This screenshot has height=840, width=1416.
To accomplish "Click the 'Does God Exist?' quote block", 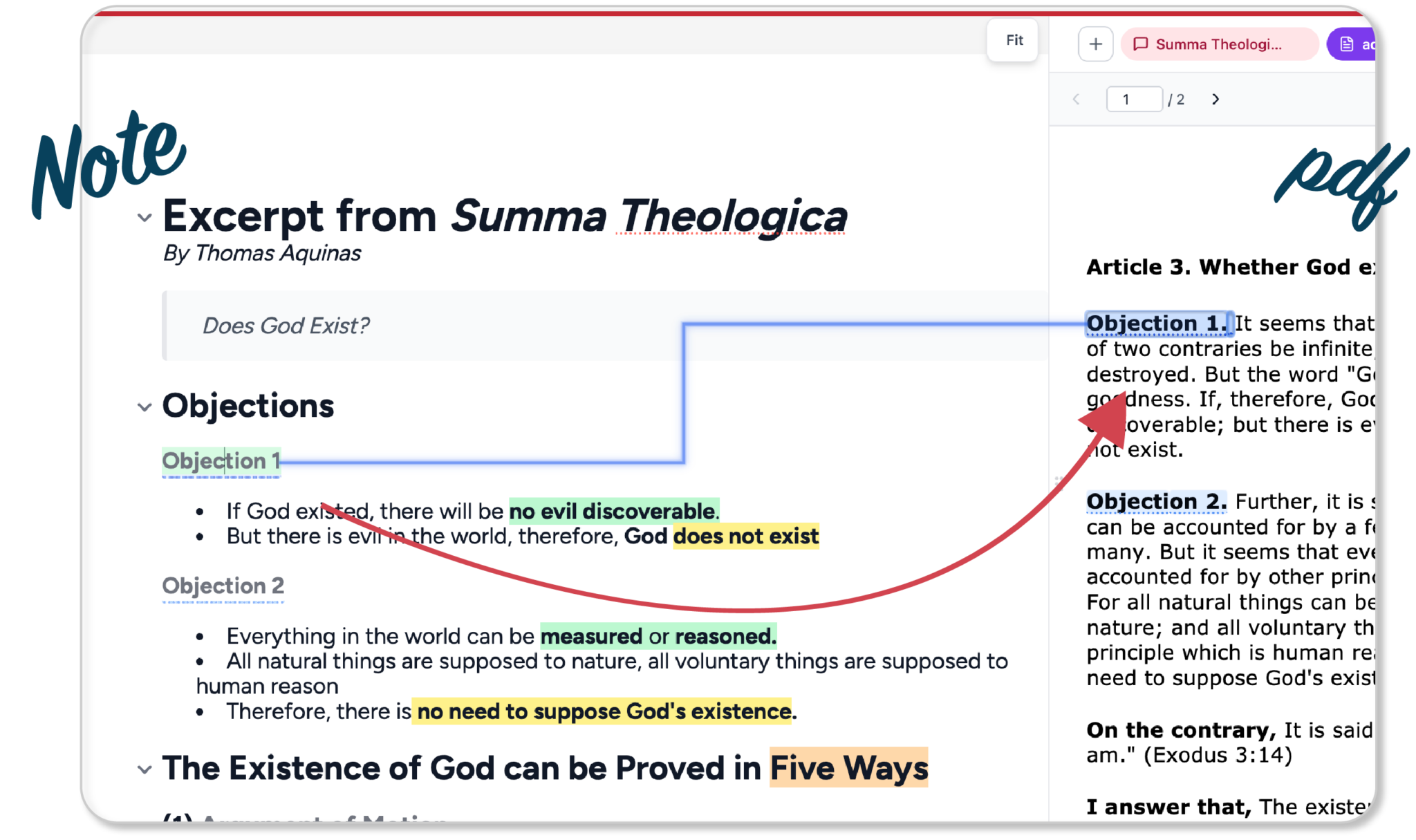I will [x=606, y=326].
